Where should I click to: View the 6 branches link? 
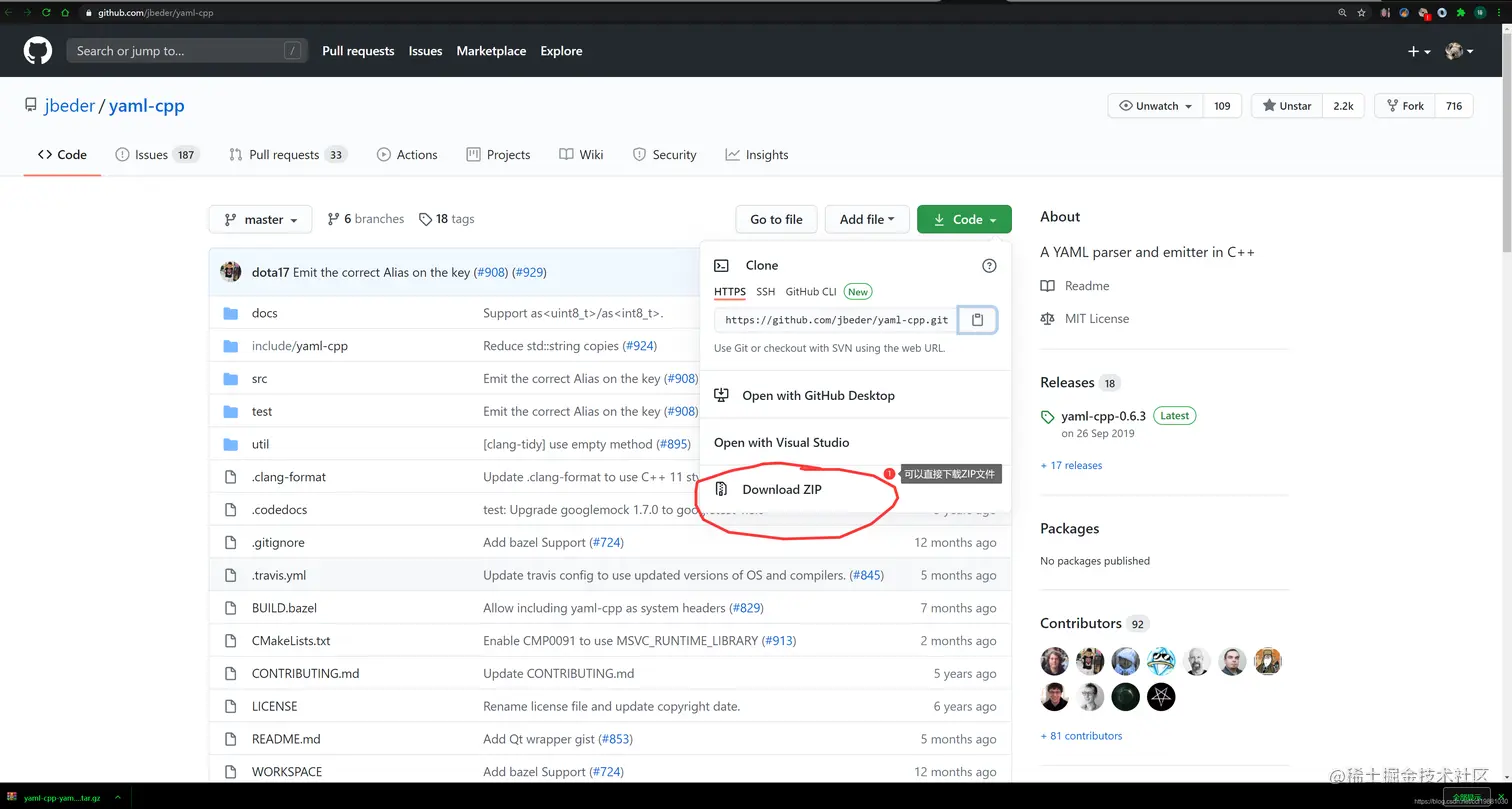click(x=366, y=219)
